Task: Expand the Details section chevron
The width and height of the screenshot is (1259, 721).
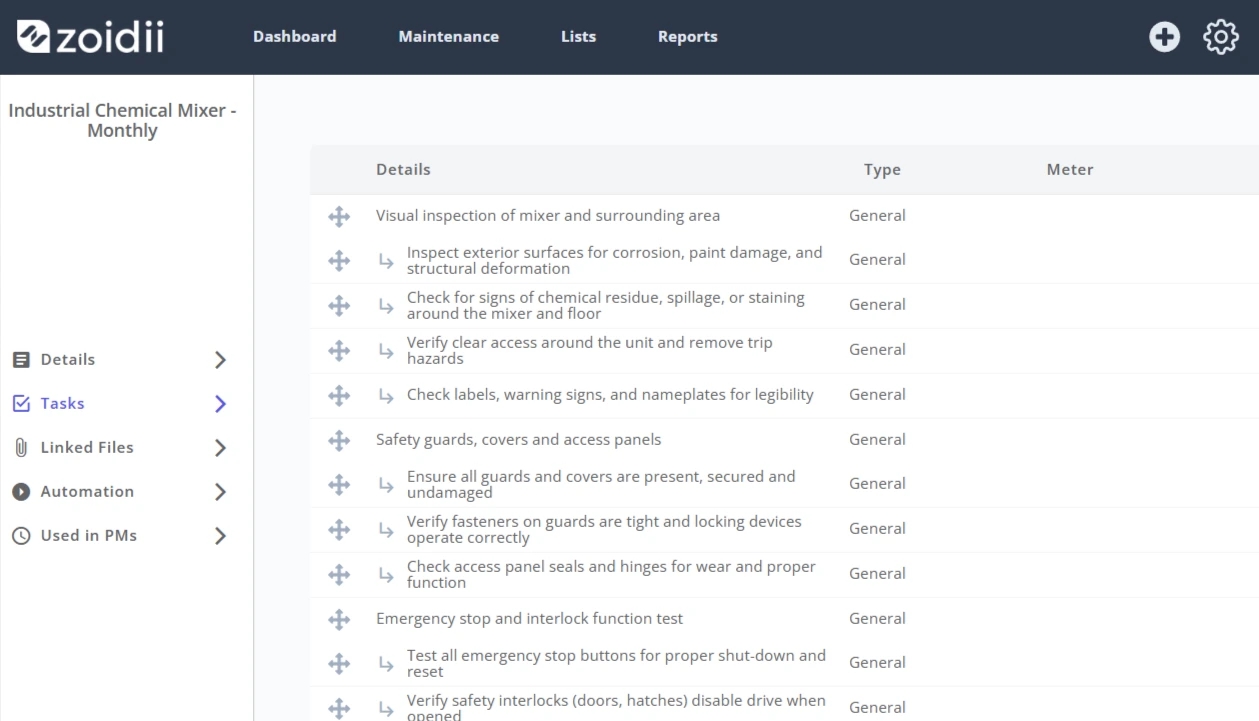Action: (221, 360)
